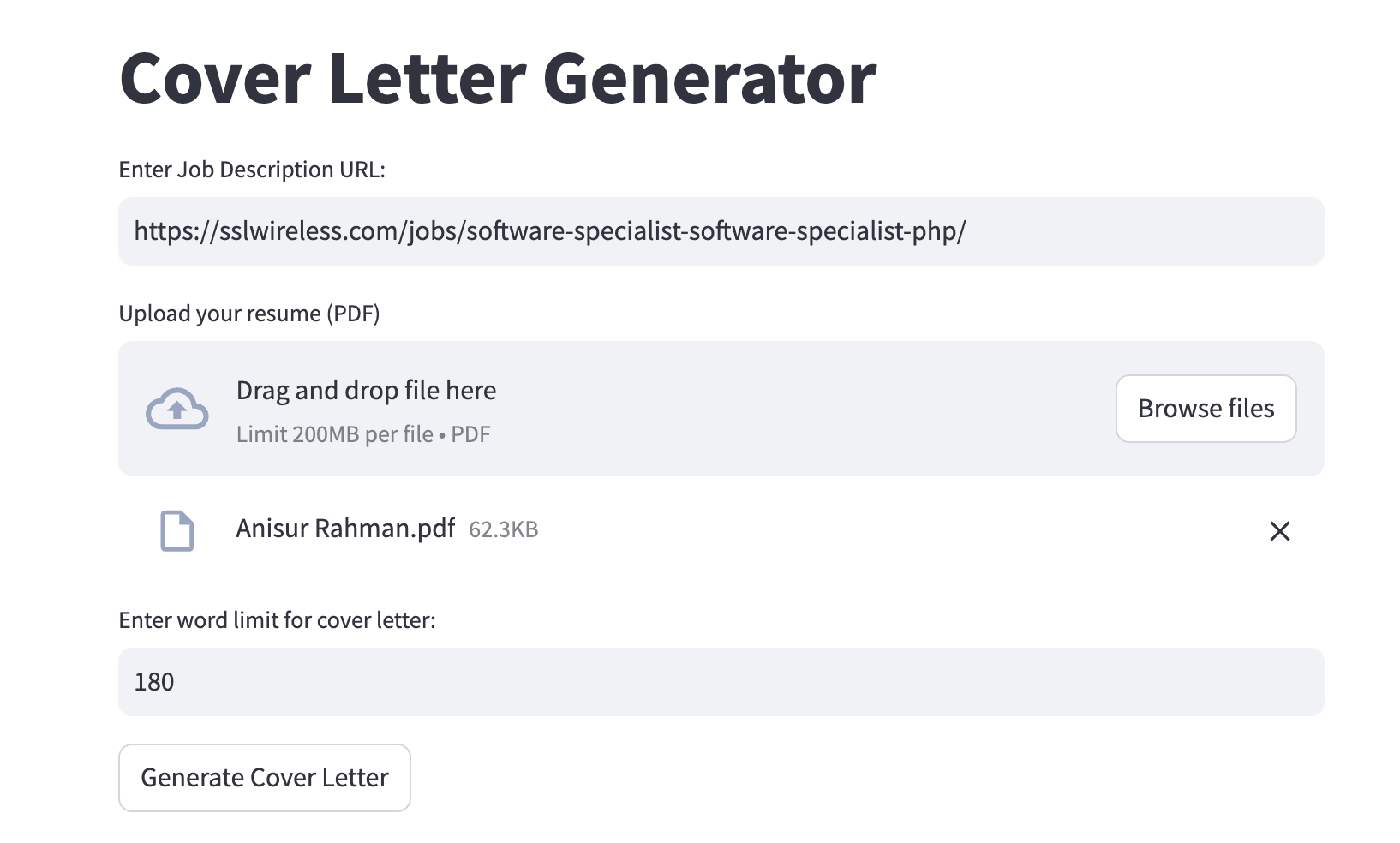Viewport: 1400px width, 843px height.
Task: Focus the word limit input field
Action: tap(720, 682)
